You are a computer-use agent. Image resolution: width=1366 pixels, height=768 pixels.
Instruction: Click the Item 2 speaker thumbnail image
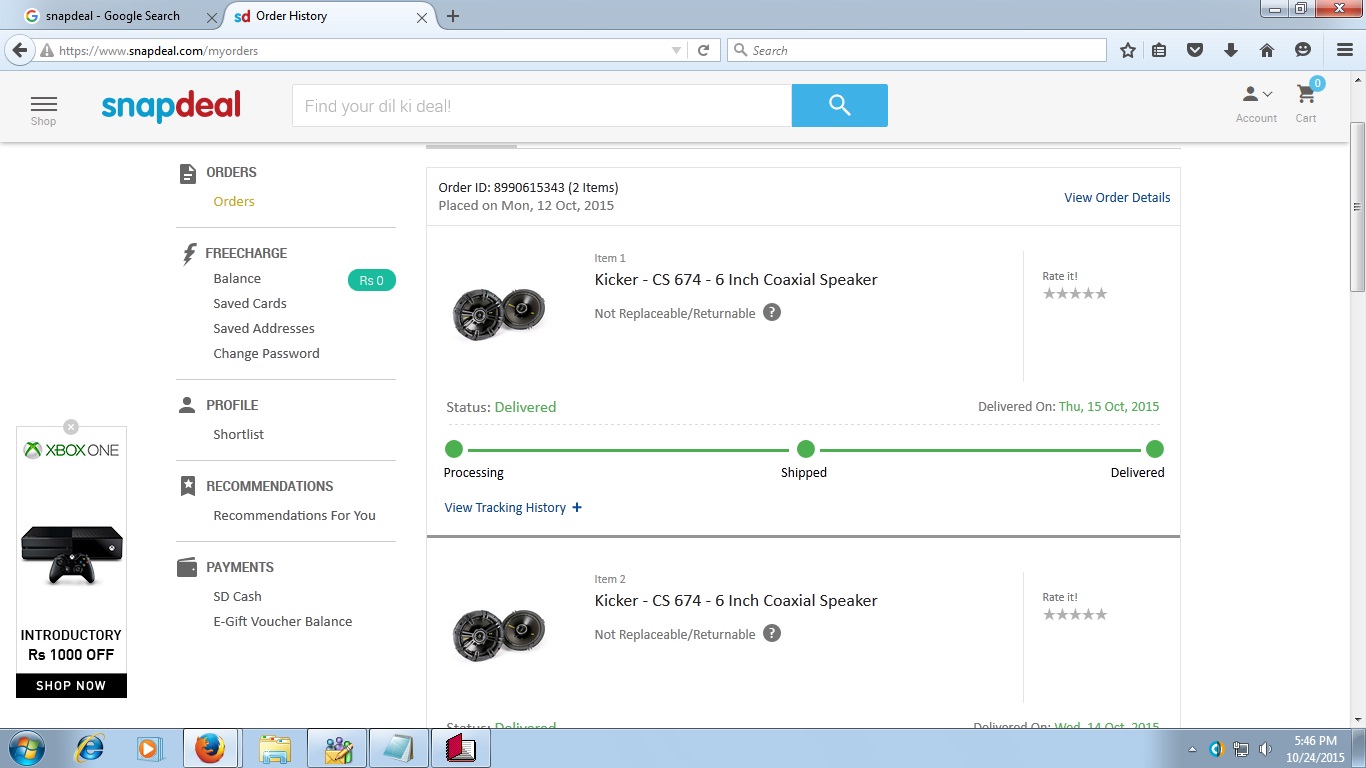(498, 636)
